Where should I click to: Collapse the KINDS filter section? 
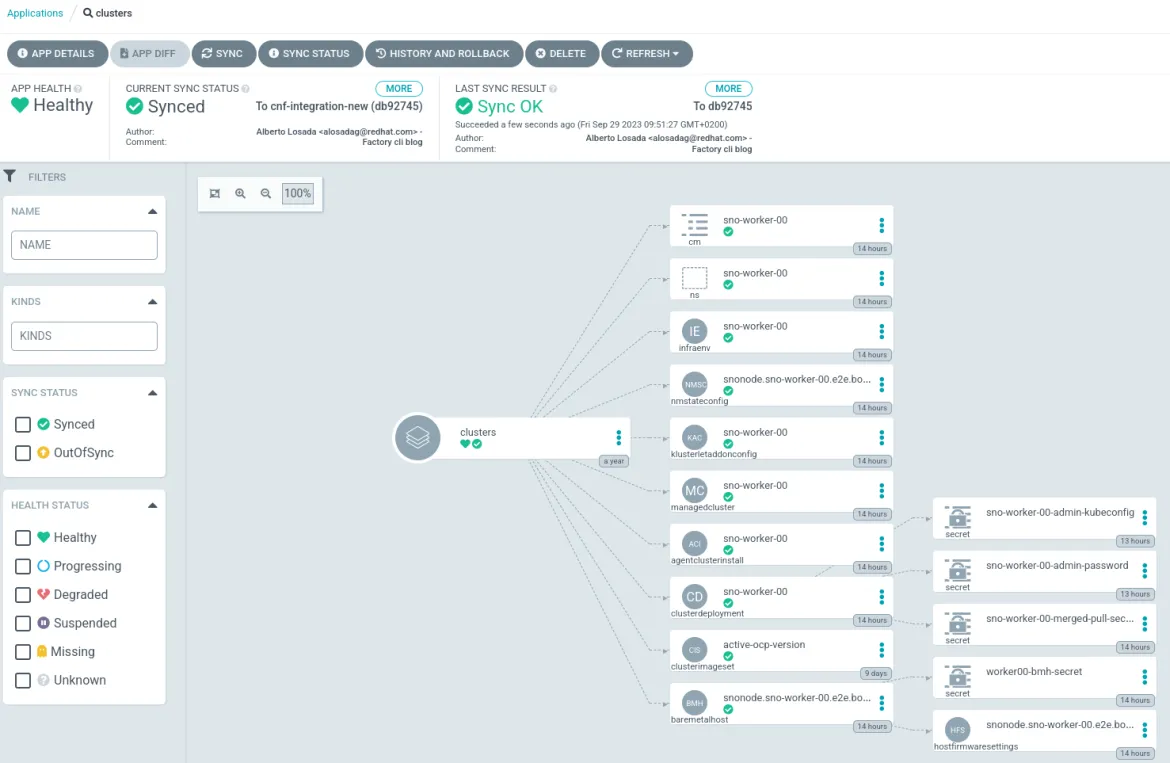pyautogui.click(x=152, y=301)
